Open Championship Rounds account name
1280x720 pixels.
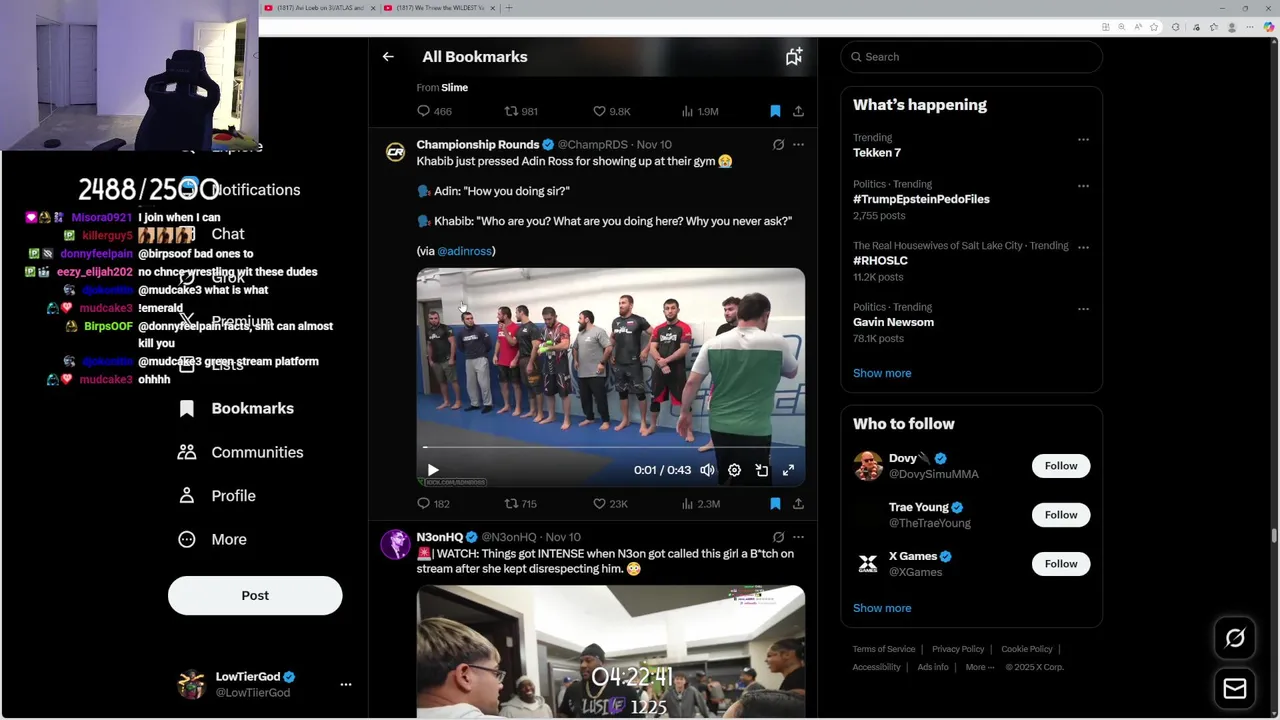478,145
